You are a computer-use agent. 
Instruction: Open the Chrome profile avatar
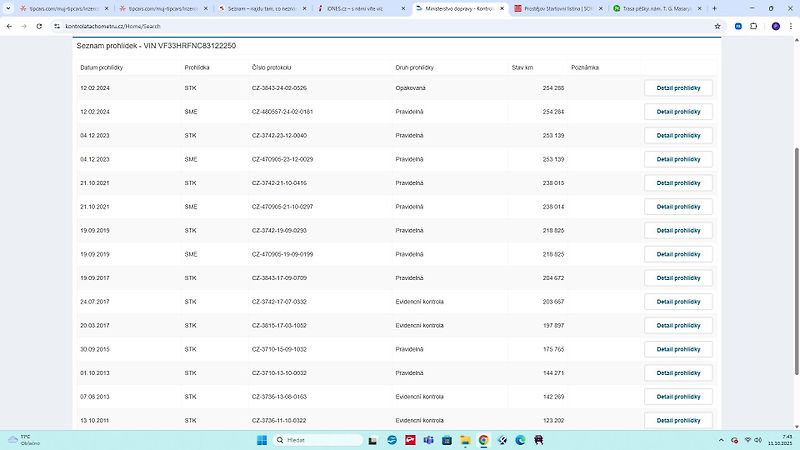tap(776, 26)
